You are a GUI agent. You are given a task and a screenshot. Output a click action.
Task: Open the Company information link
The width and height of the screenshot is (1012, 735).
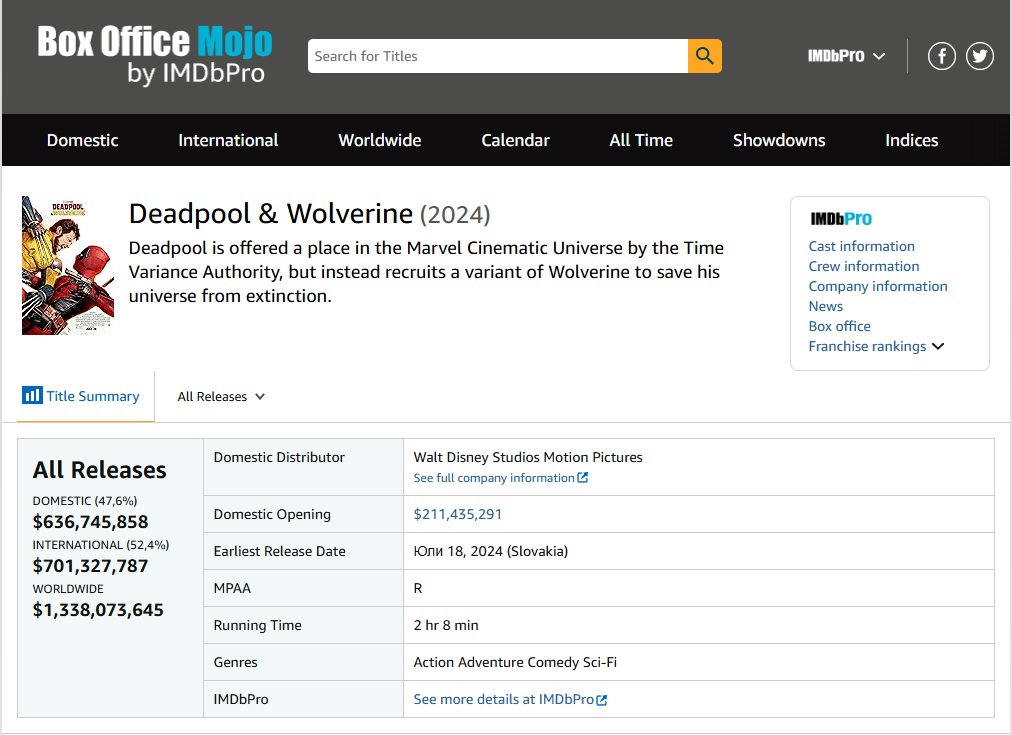878,287
